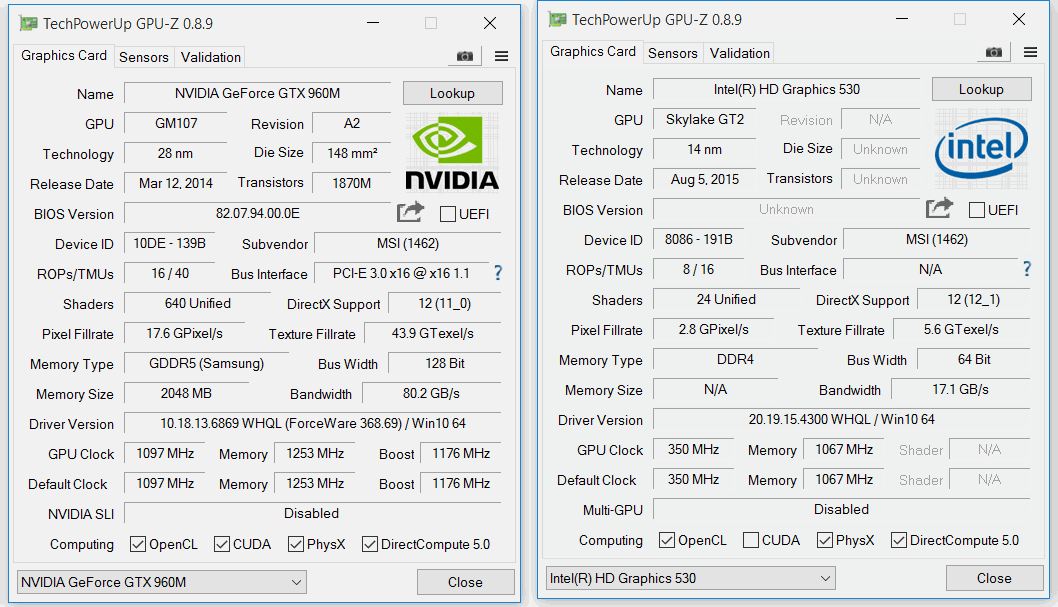Click the Texture Fillrate value 43.9 GTexel/s
The height and width of the screenshot is (607, 1058).
433,333
